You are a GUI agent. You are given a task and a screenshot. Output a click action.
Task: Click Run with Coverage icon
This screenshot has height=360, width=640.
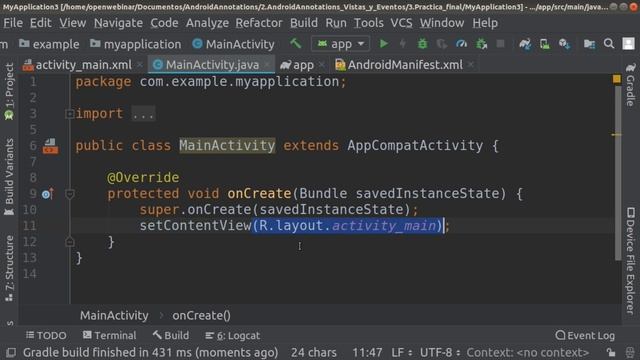click(x=442, y=44)
